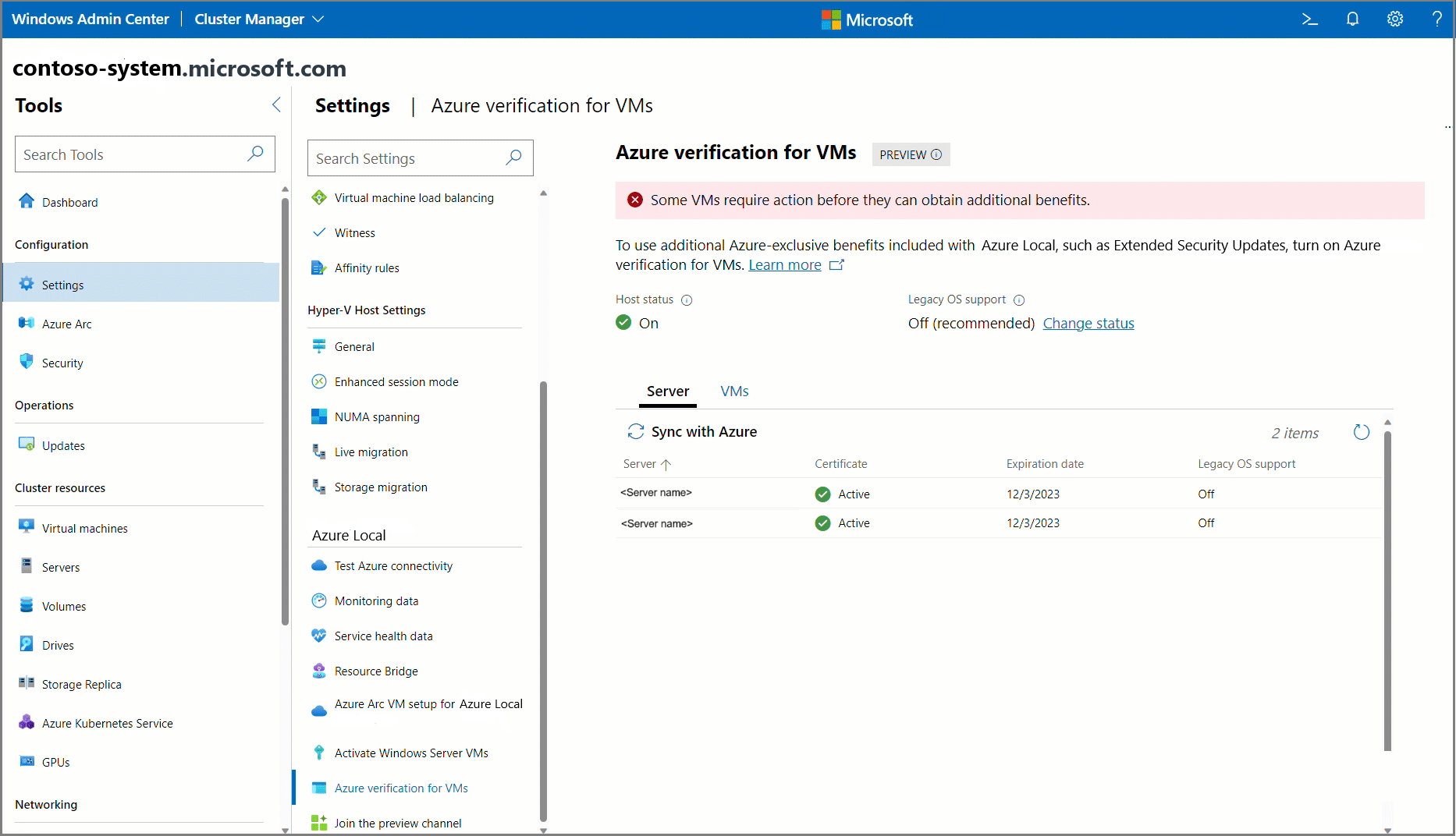Open the settings gear in top bar
Viewport: 1456px width, 836px height.
pos(1395,19)
